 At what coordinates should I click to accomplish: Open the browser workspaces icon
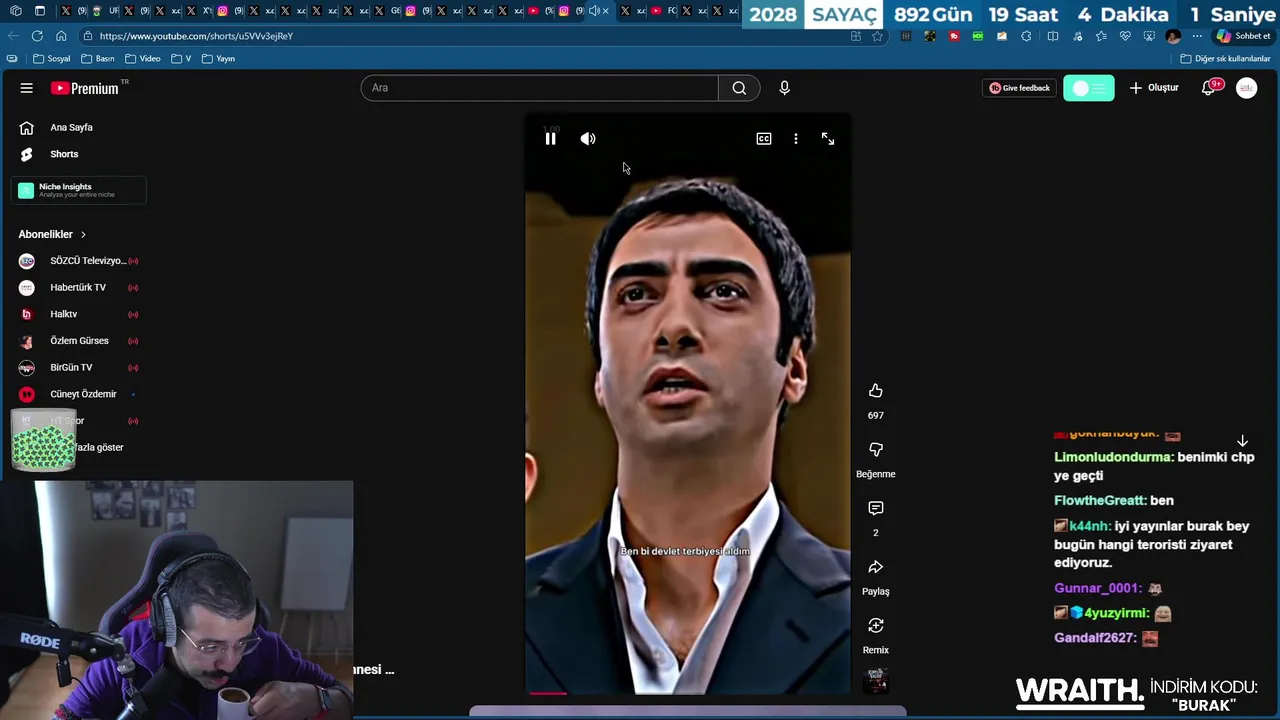(x=16, y=11)
